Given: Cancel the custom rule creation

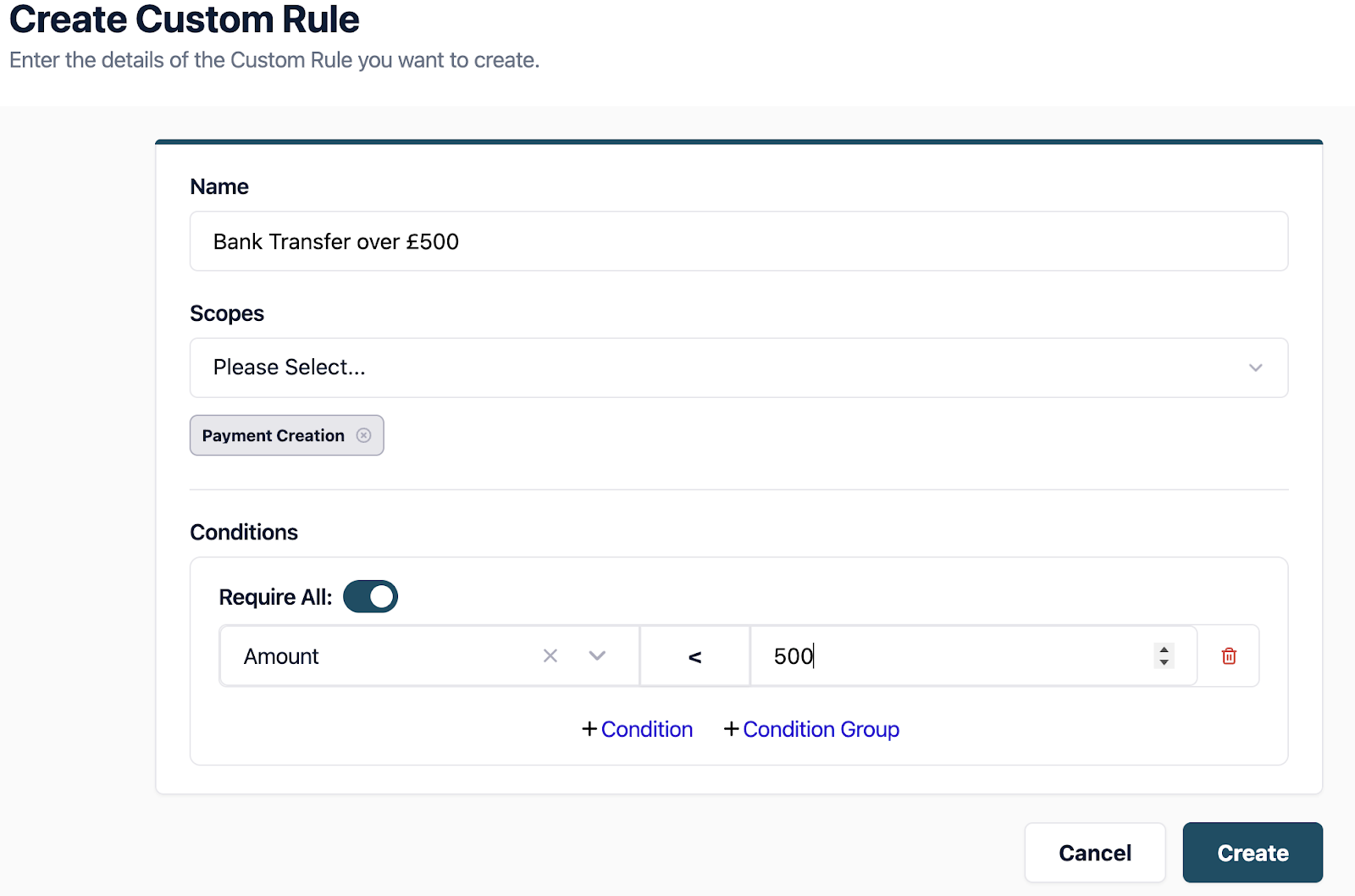Looking at the screenshot, I should [1094, 853].
